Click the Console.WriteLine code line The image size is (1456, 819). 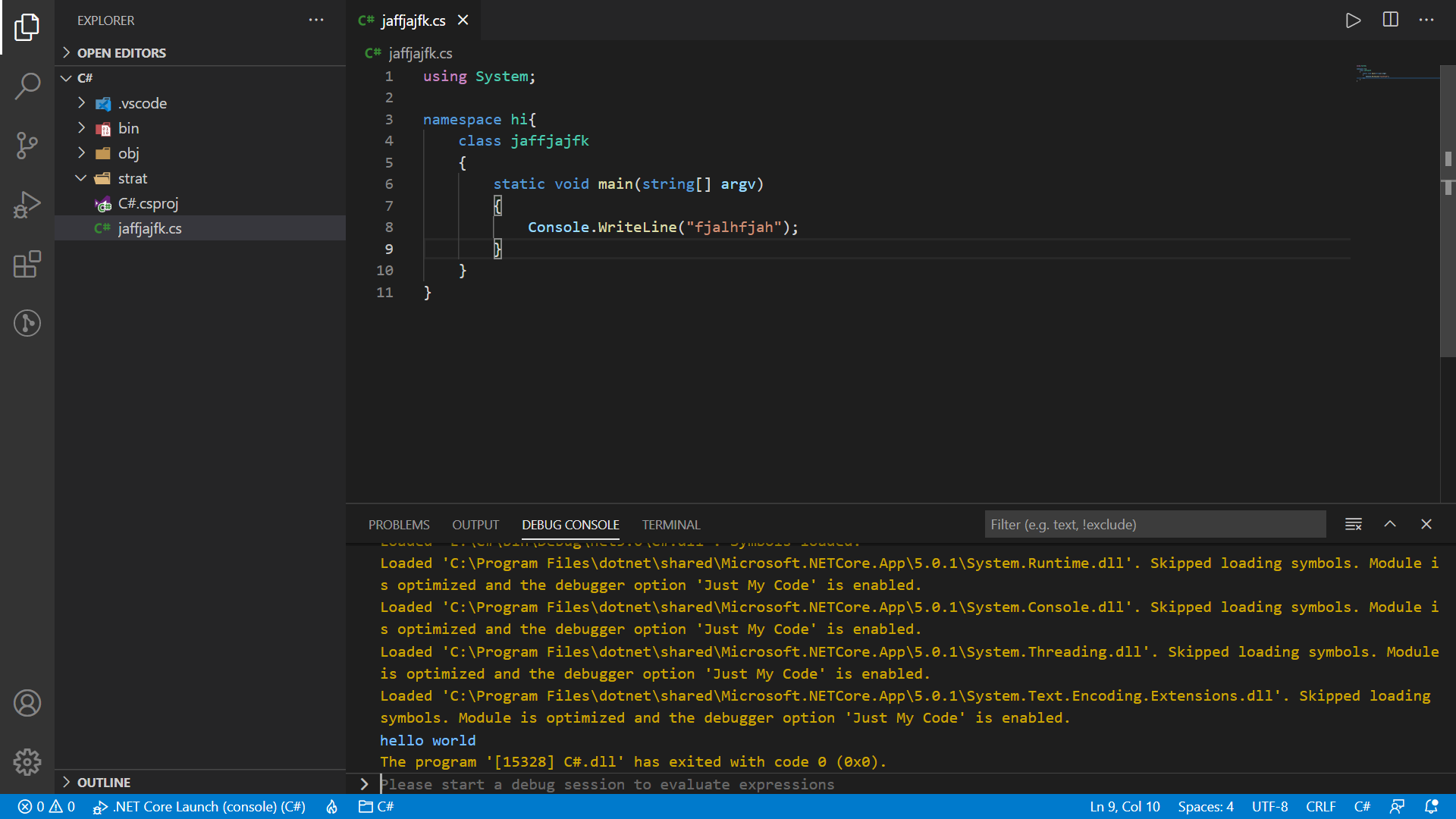tap(663, 227)
